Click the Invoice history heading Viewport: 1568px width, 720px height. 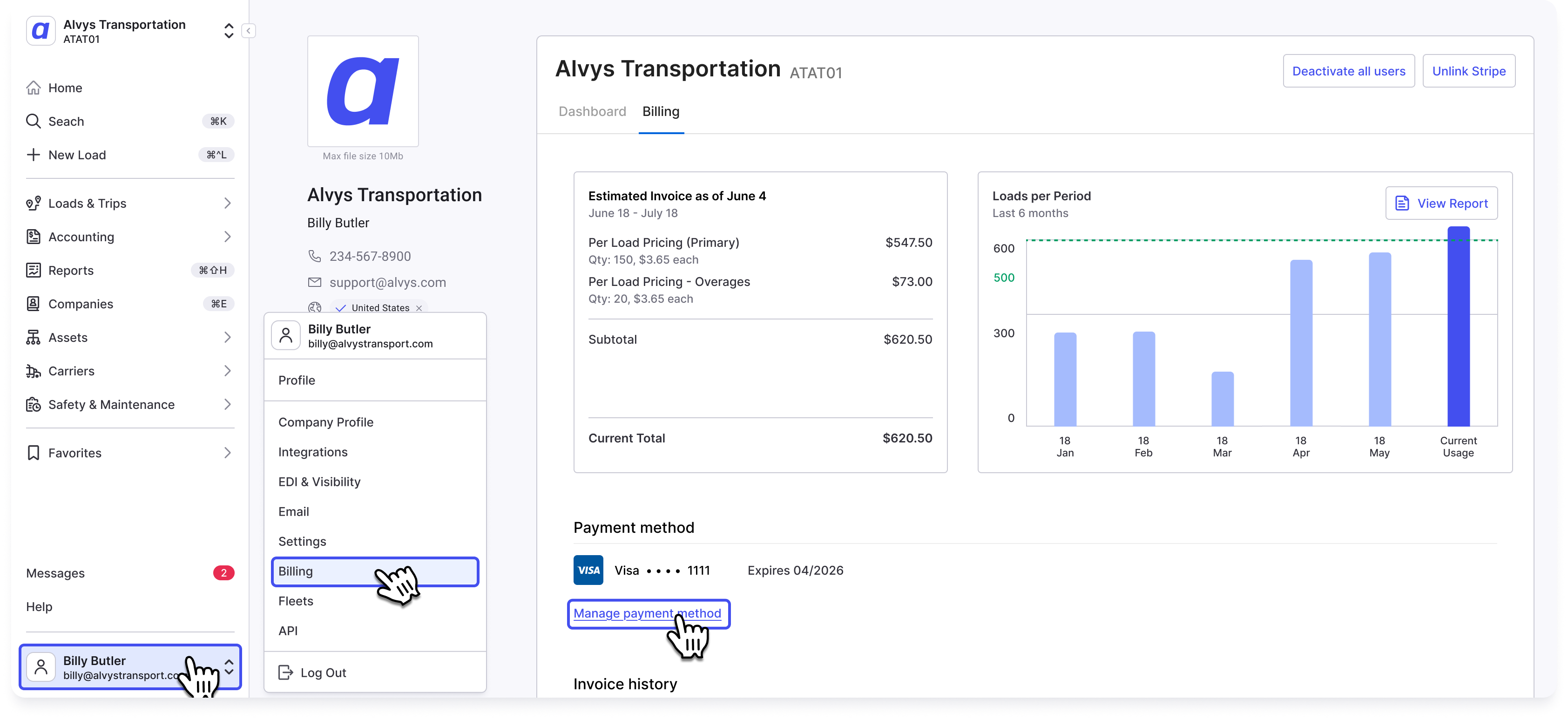[624, 684]
